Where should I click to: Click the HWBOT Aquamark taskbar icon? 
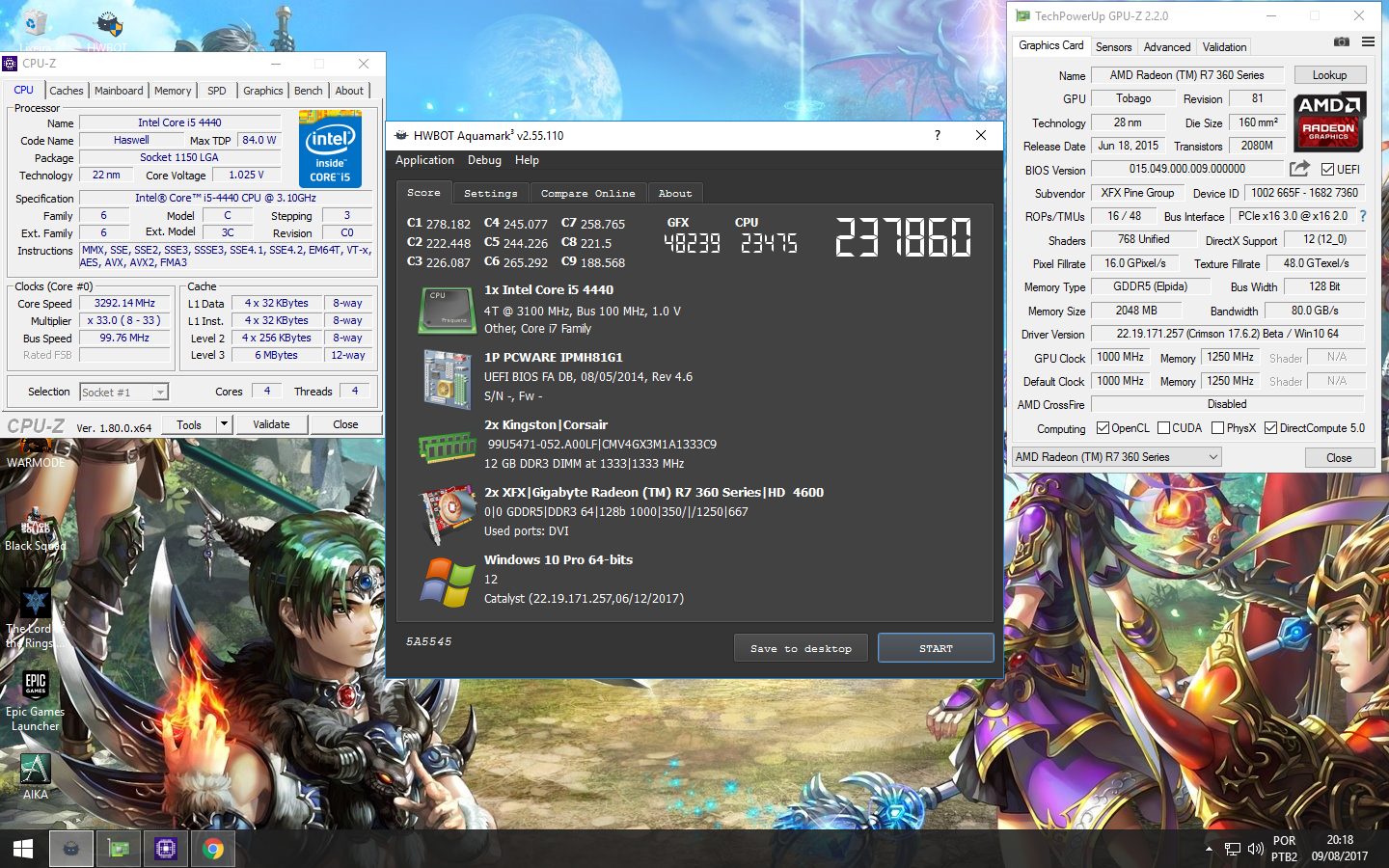pyautogui.click(x=70, y=849)
